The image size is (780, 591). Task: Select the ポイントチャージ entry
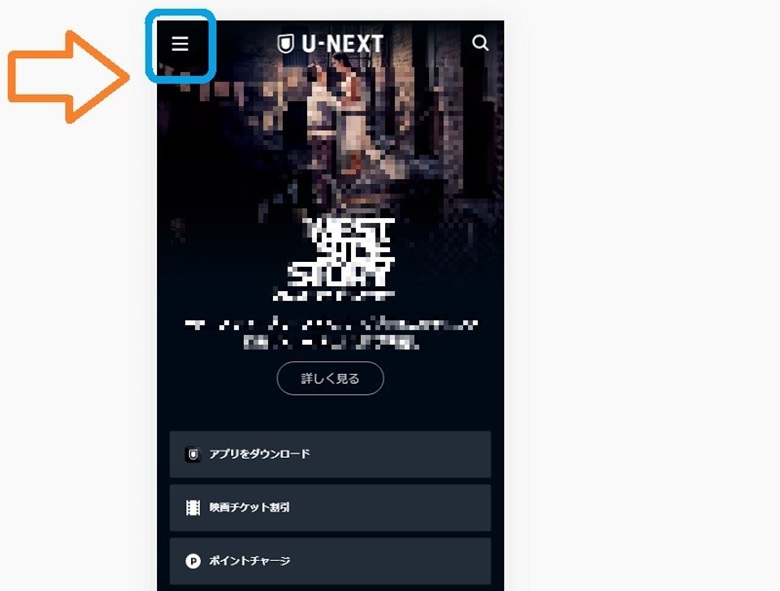(330, 561)
